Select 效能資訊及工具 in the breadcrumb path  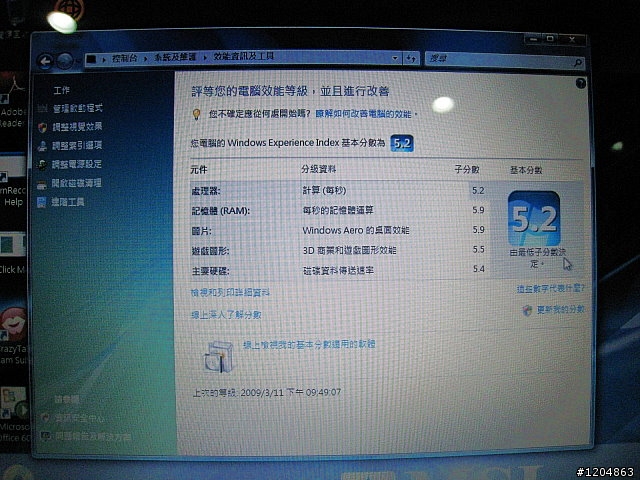click(x=243, y=57)
